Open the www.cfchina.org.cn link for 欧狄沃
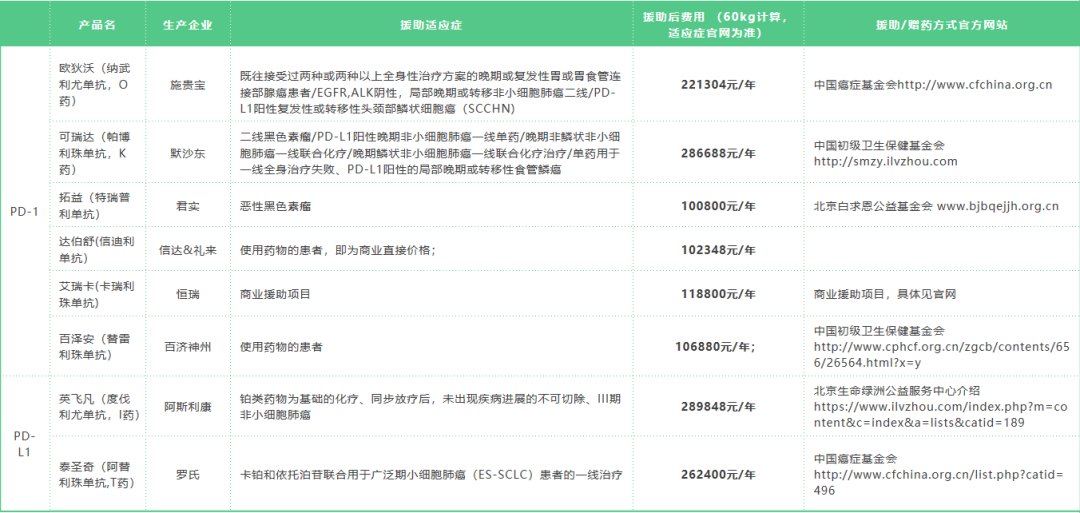Image resolution: width=1080 pixels, height=513 pixels. tap(974, 85)
